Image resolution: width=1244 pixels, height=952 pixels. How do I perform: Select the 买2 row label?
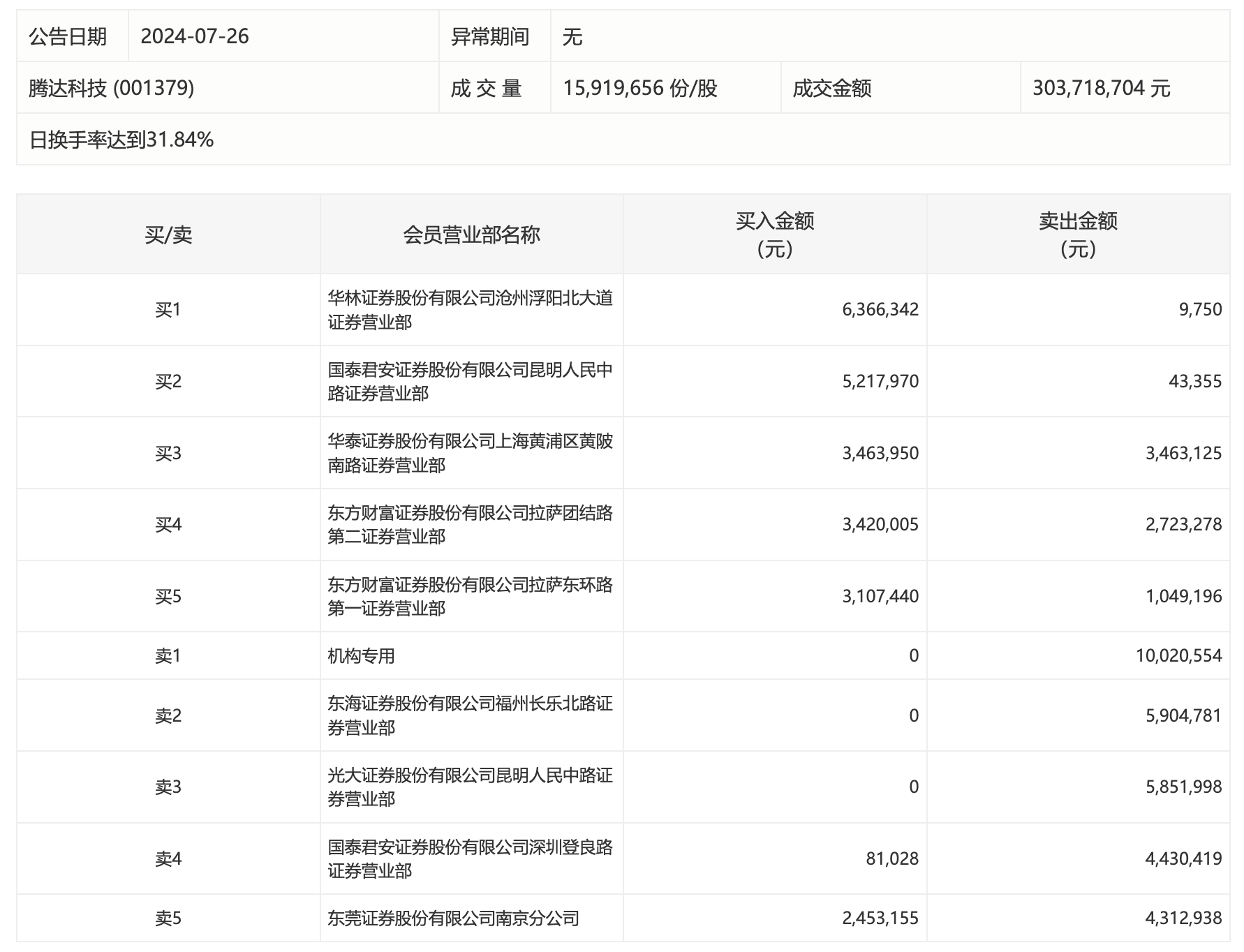coord(168,381)
